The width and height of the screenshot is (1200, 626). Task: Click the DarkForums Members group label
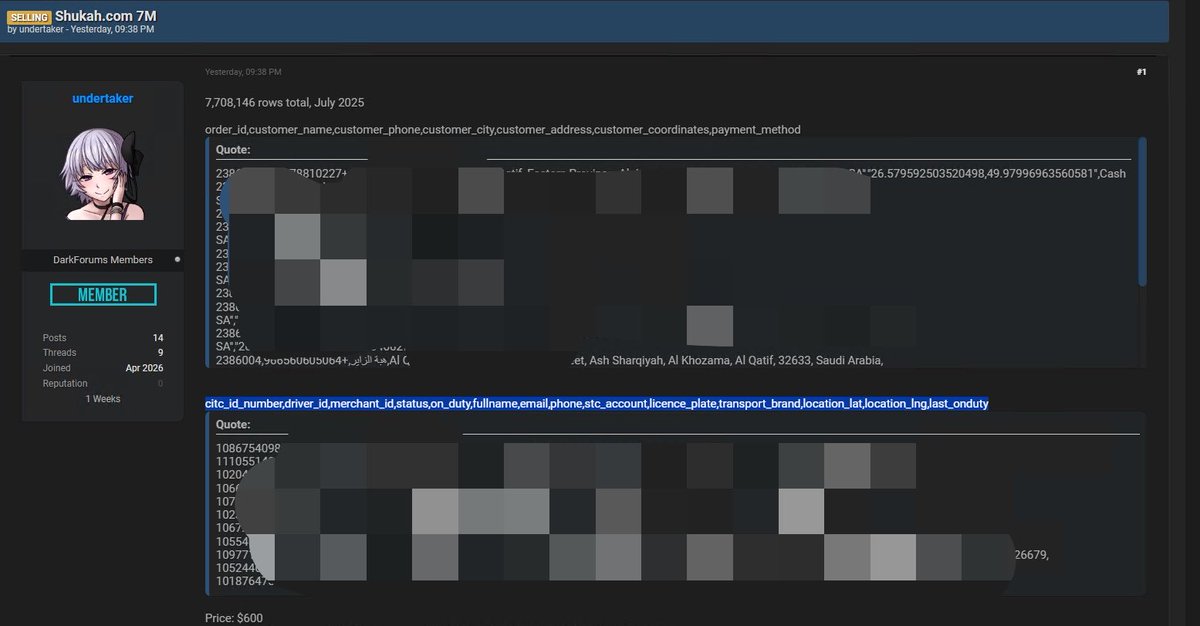103,260
